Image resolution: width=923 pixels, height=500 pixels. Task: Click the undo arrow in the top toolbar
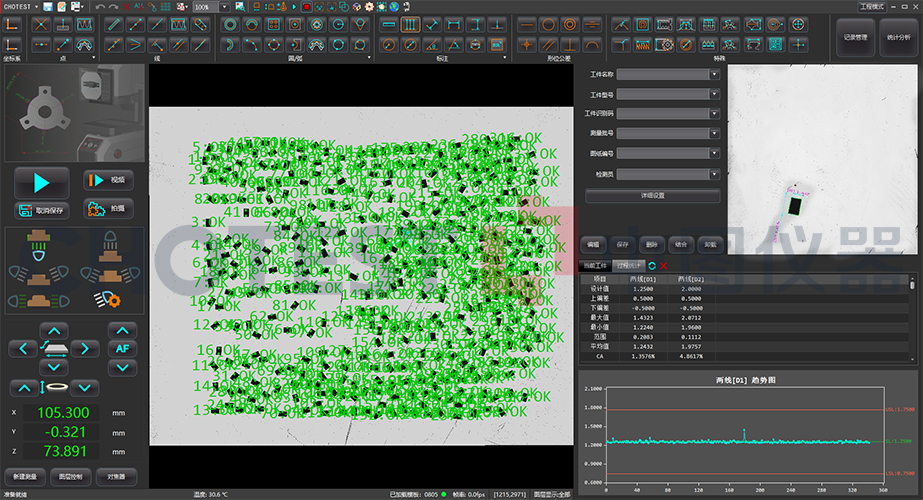pos(99,7)
